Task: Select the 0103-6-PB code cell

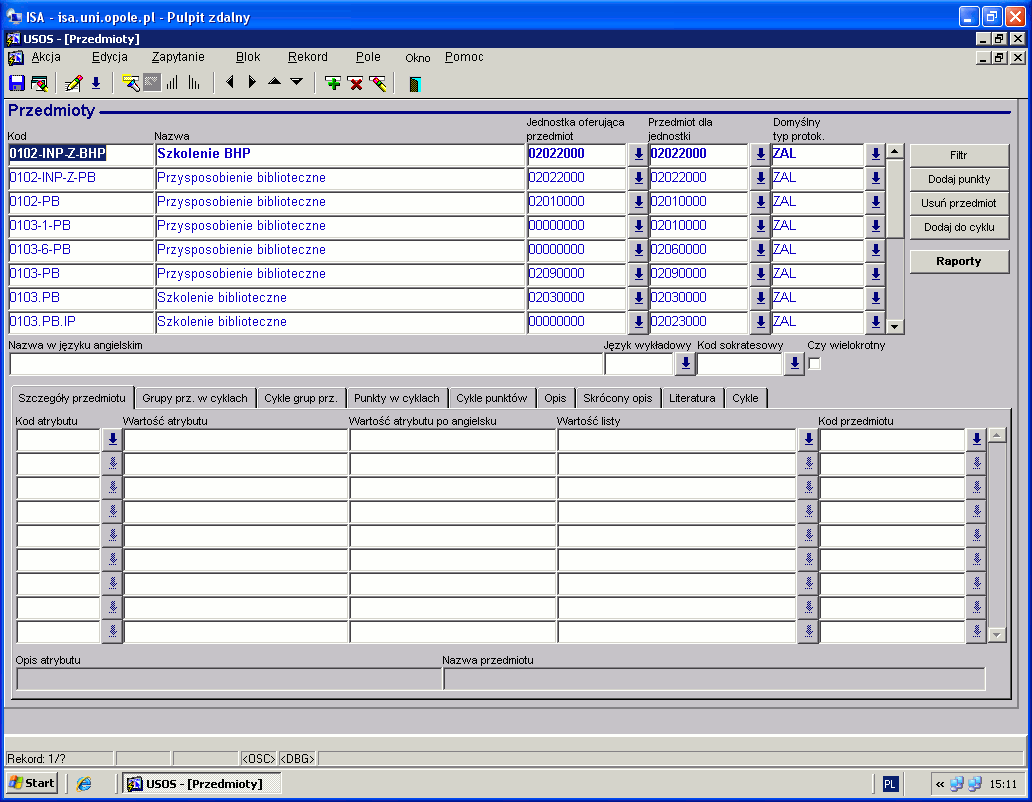Action: 81,250
